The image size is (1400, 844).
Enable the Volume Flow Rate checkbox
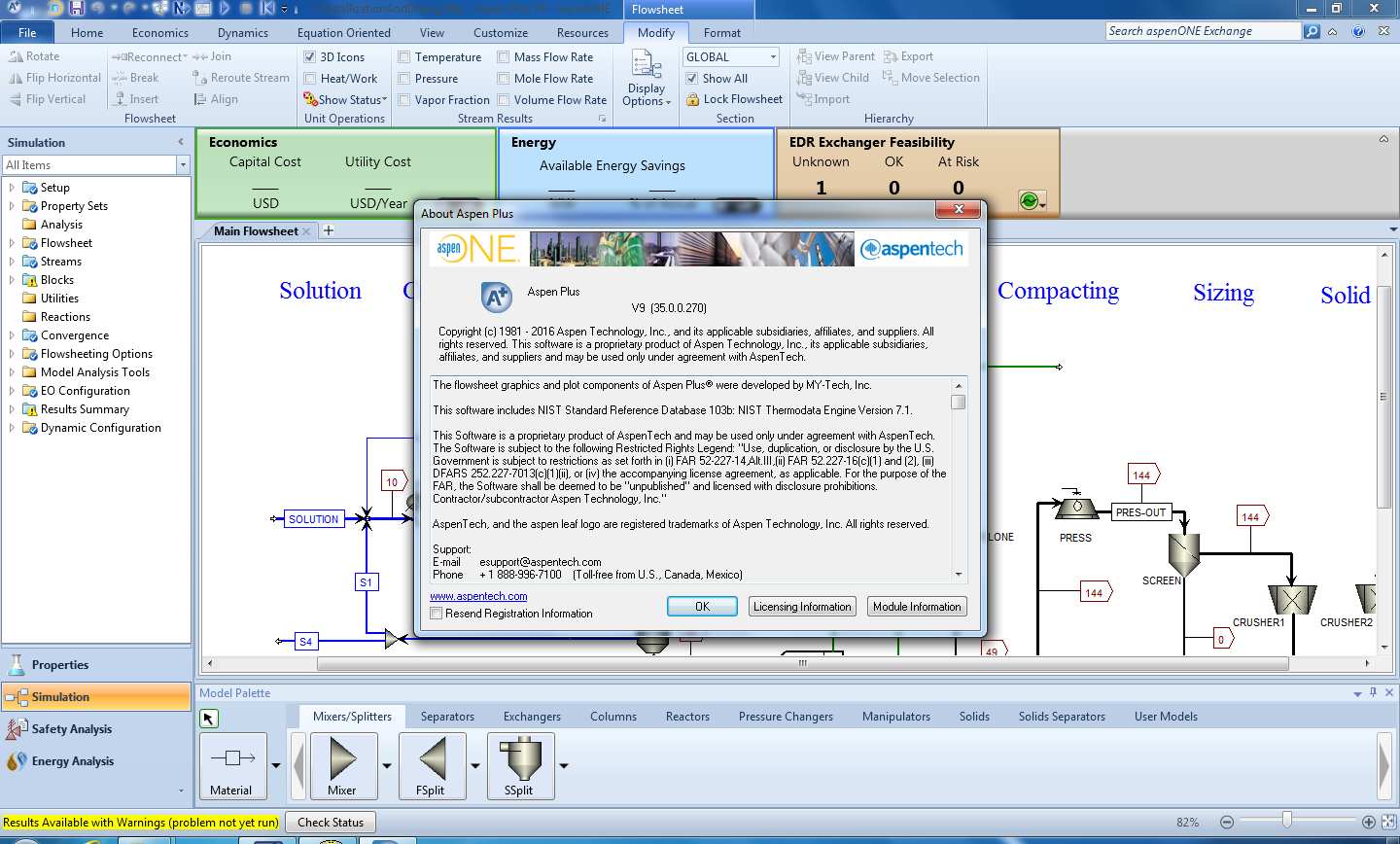click(504, 99)
